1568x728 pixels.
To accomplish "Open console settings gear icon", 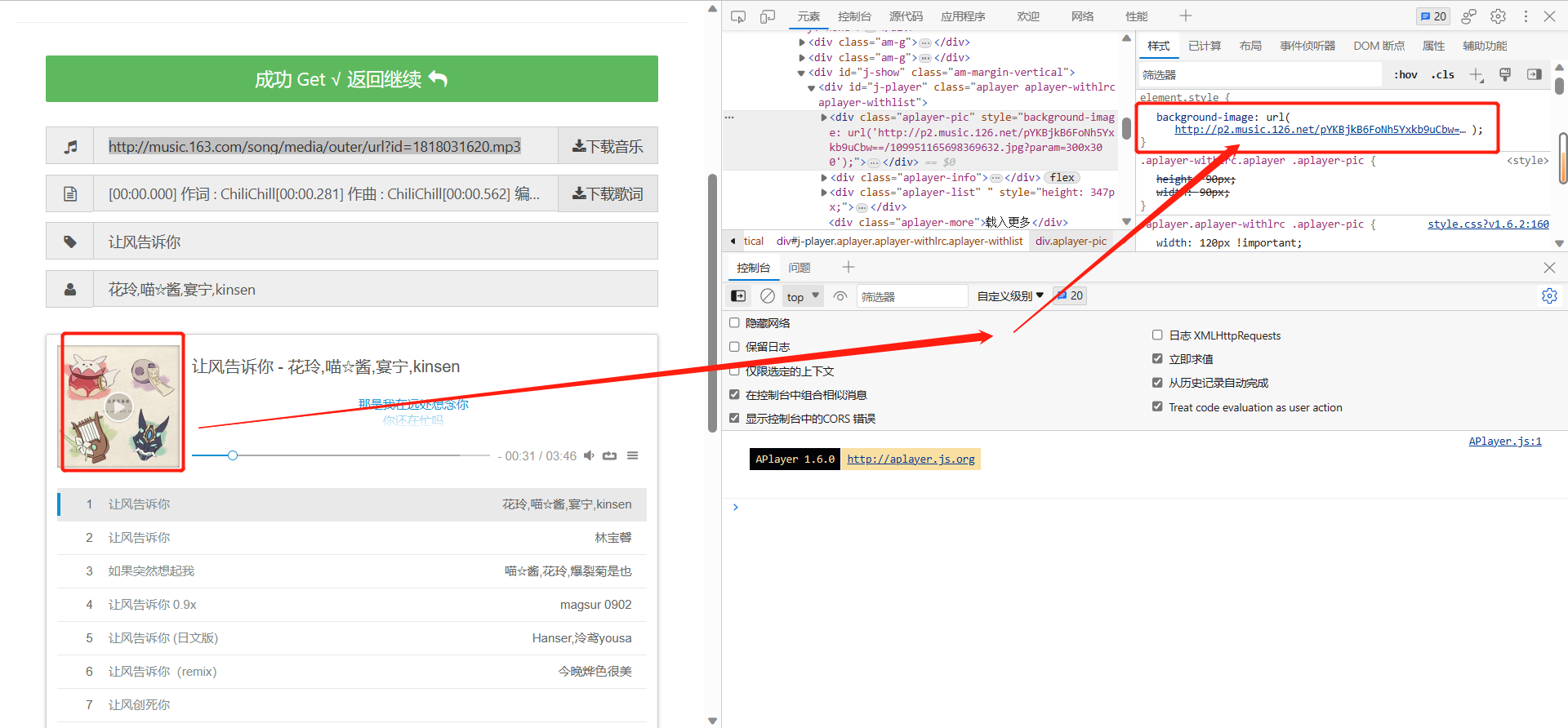I will [x=1549, y=296].
